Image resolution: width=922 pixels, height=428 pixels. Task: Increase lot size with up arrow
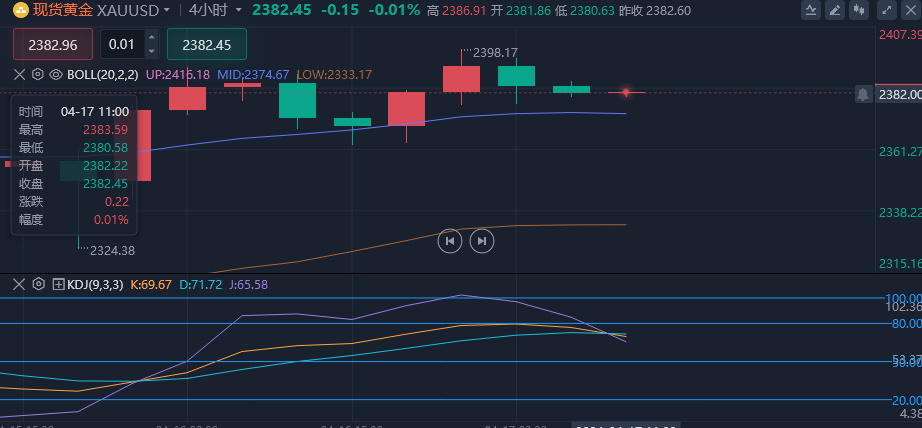pyautogui.click(x=151, y=38)
